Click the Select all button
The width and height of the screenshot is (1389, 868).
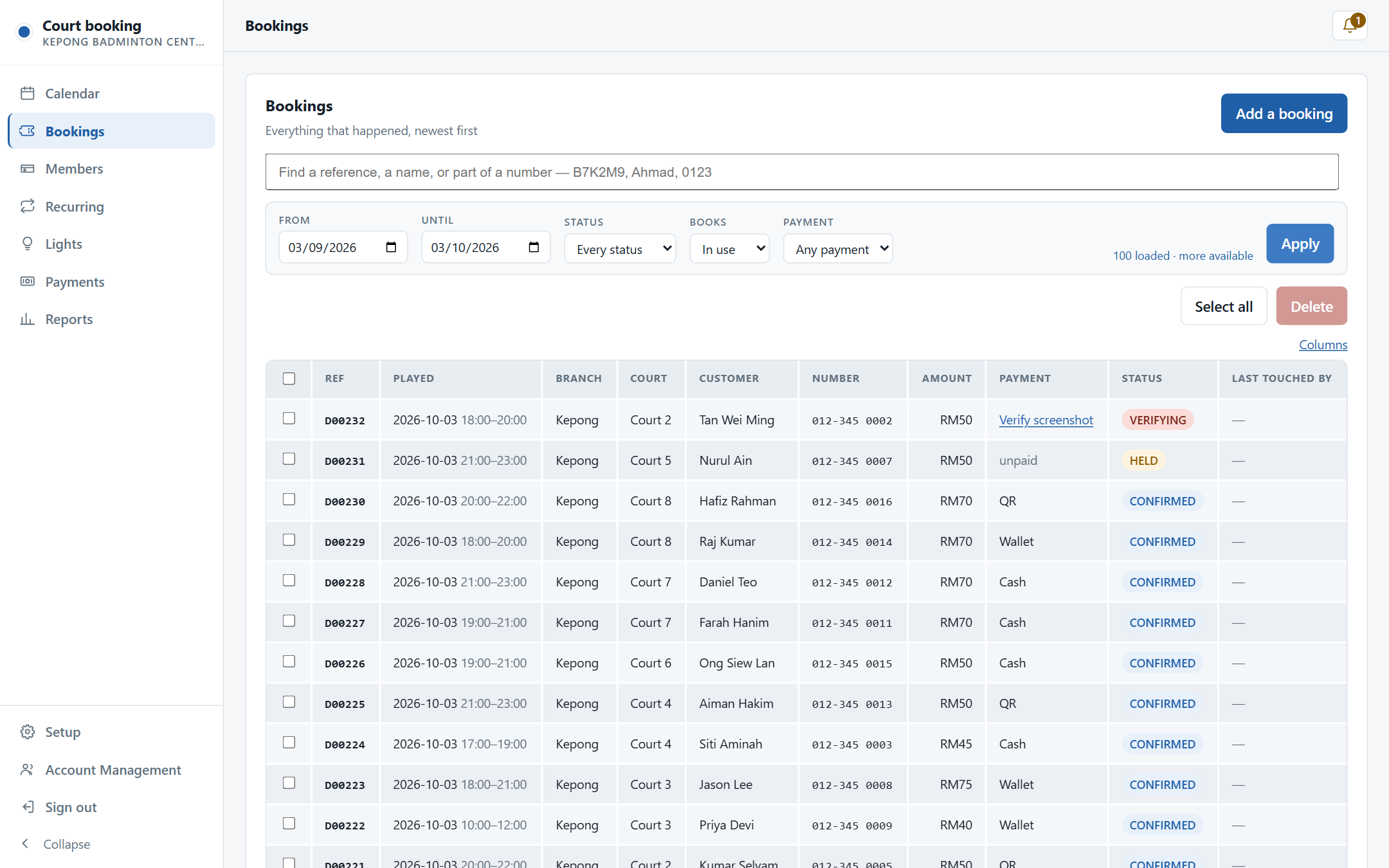[1223, 306]
